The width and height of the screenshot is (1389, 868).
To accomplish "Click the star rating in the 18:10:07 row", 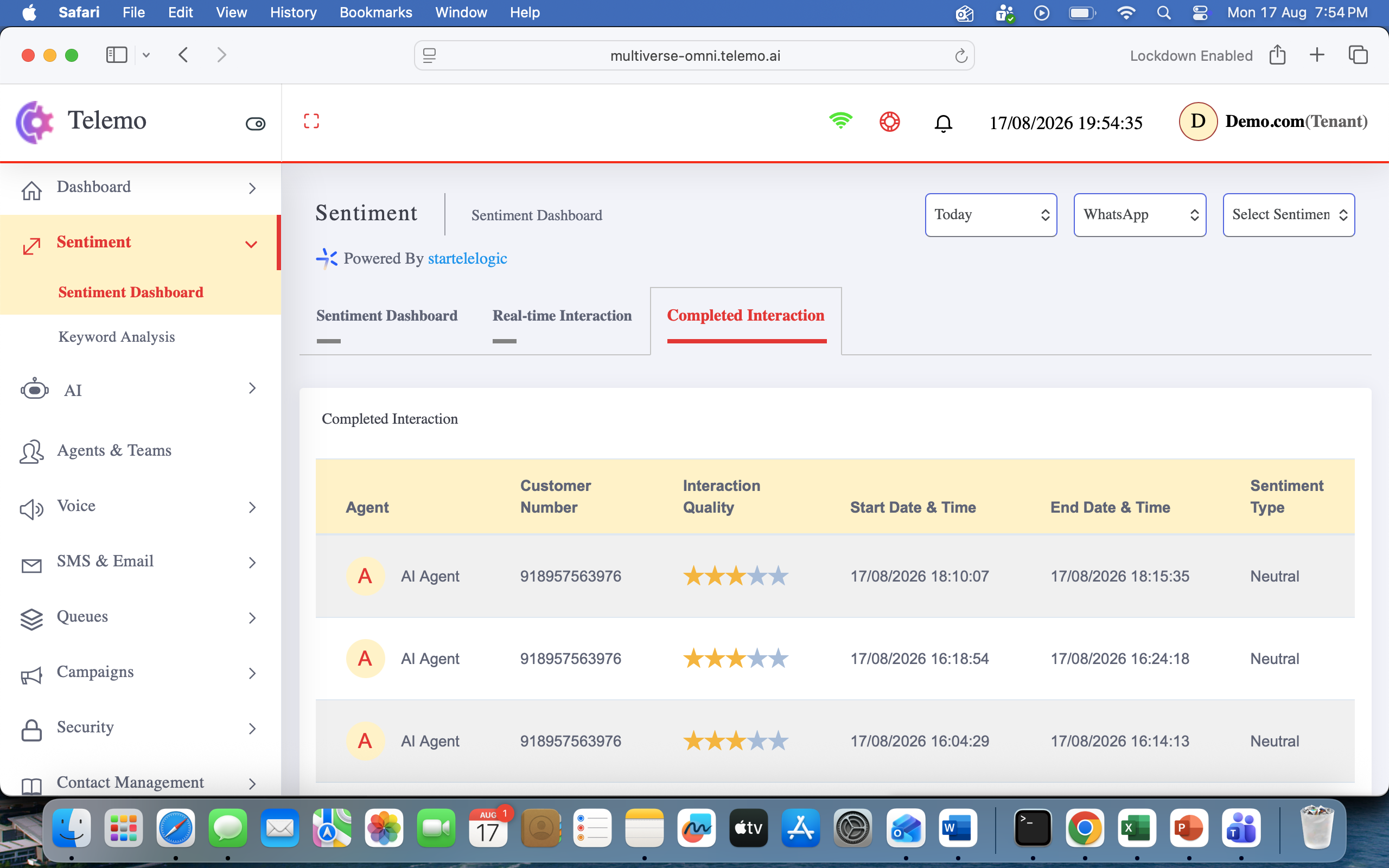I will (x=736, y=576).
